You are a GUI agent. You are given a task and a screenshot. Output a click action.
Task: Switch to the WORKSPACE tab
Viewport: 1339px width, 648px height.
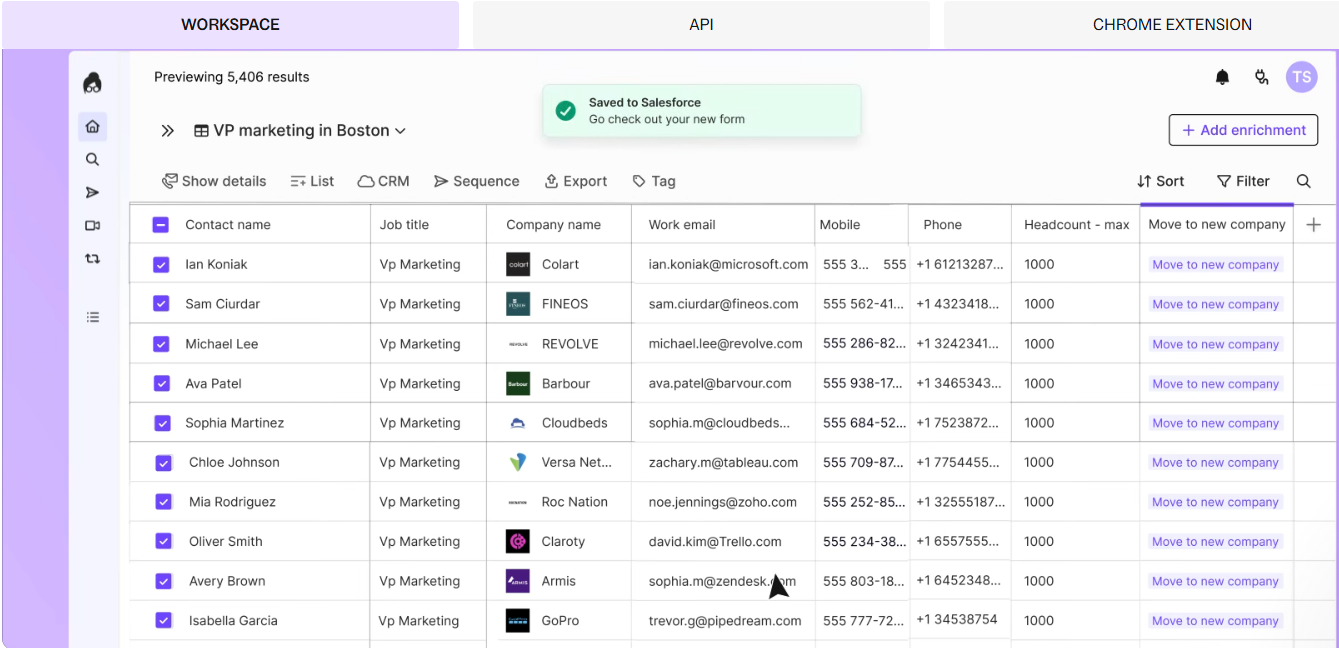(x=230, y=24)
